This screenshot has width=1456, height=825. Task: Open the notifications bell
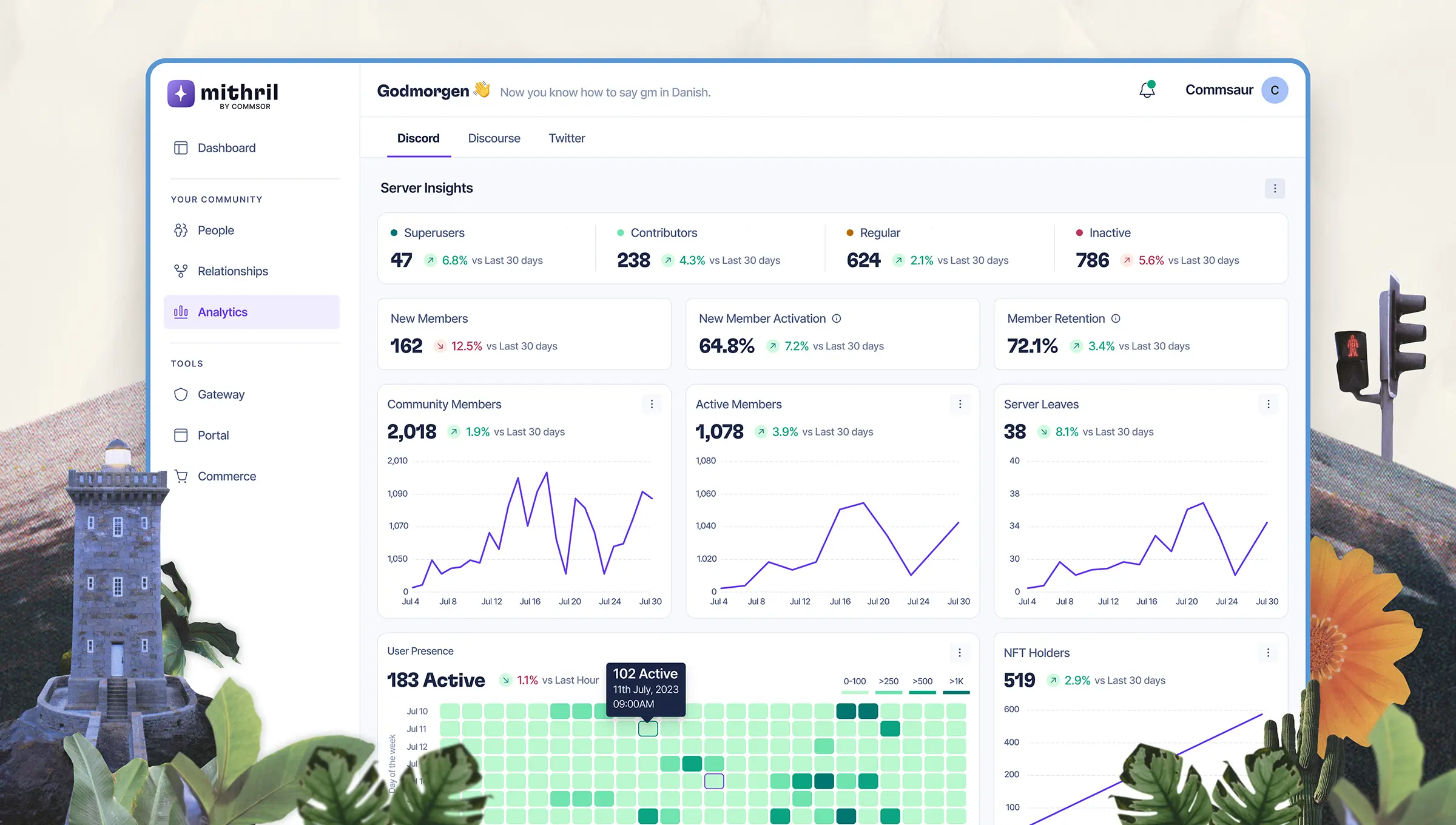(x=1147, y=90)
